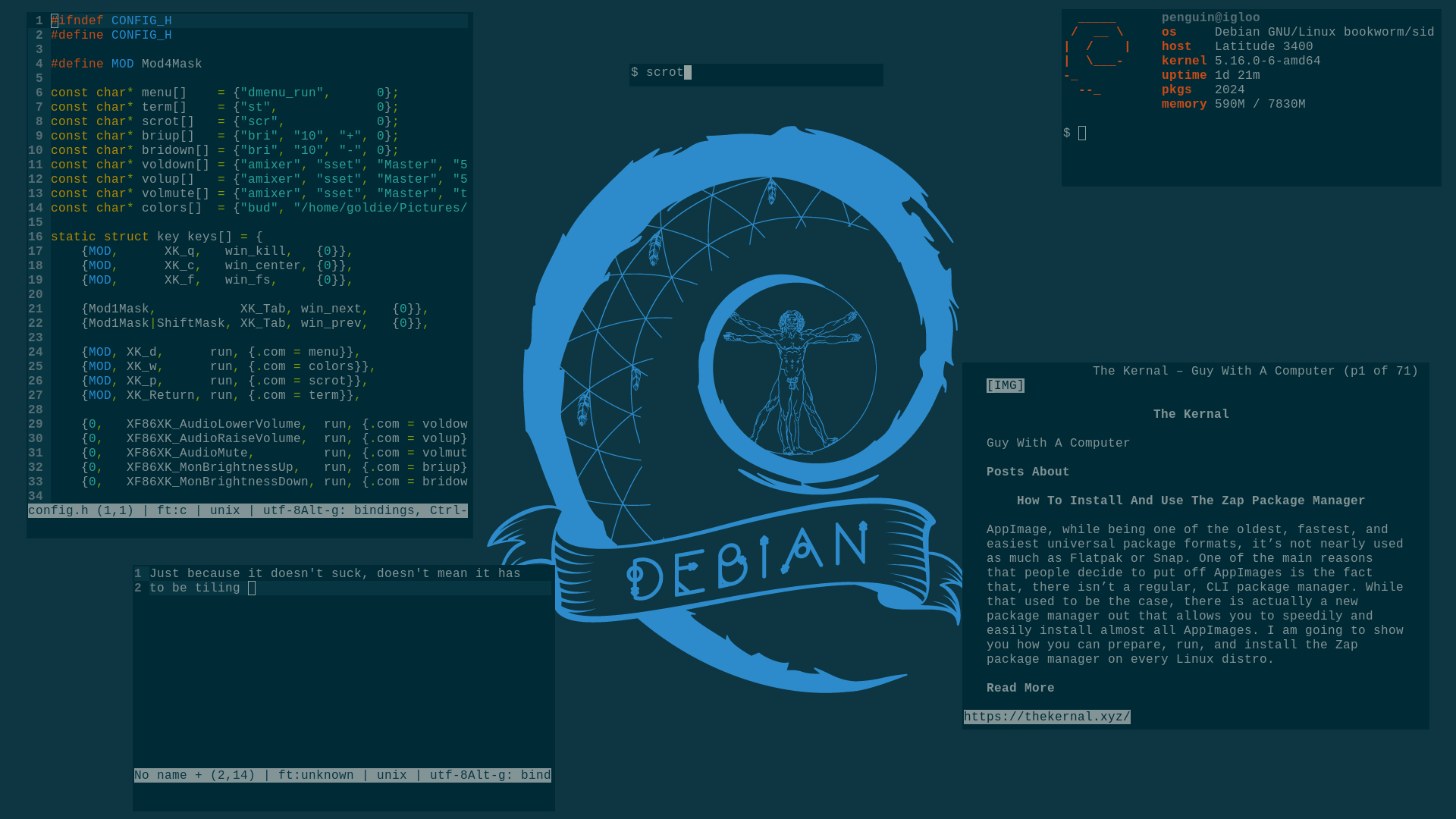This screenshot has width=1456, height=819.
Task: Open the 'Posts' link in The Kernal page
Action: point(1006,472)
